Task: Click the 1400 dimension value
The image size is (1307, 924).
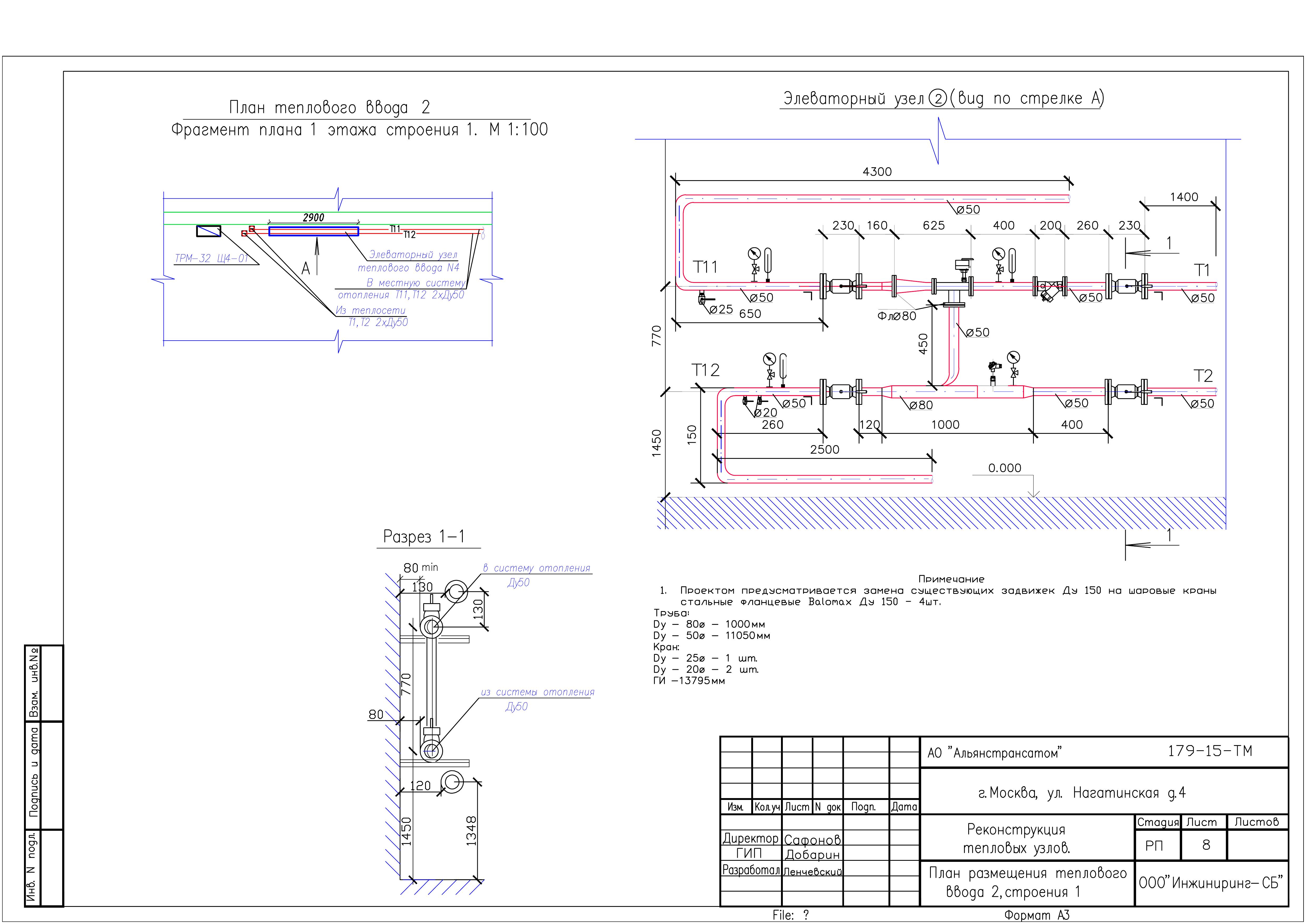Action: [x=1184, y=197]
